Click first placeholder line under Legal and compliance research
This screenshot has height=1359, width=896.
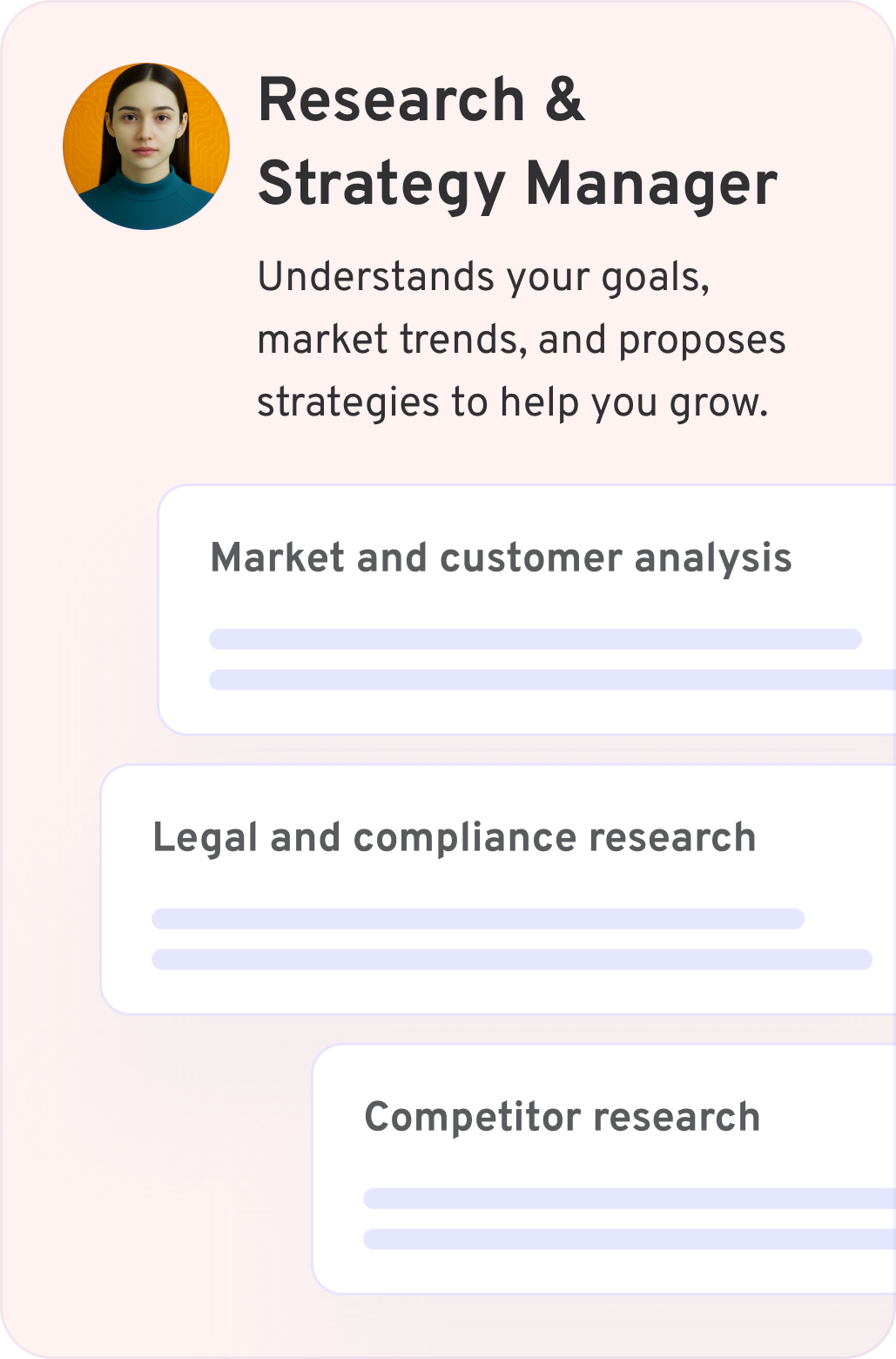click(x=477, y=919)
